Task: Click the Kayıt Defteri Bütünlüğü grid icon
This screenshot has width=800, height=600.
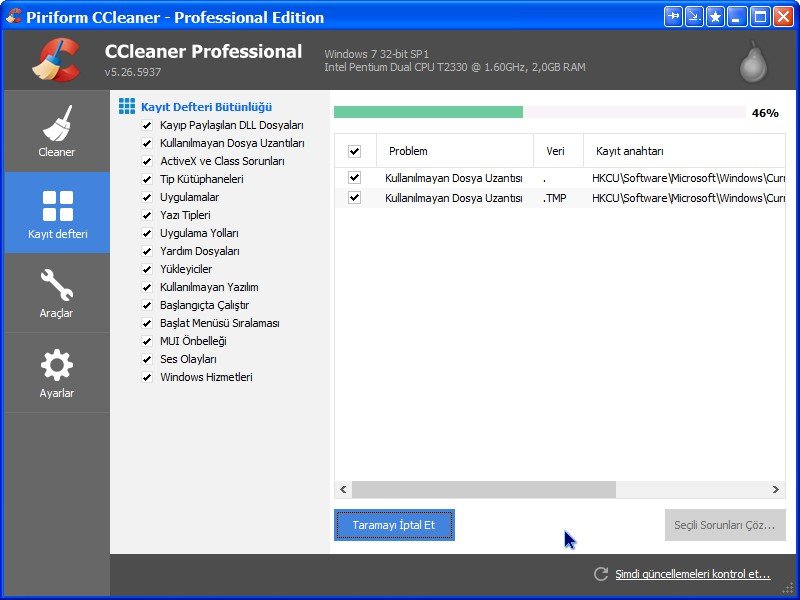Action: pyautogui.click(x=127, y=106)
